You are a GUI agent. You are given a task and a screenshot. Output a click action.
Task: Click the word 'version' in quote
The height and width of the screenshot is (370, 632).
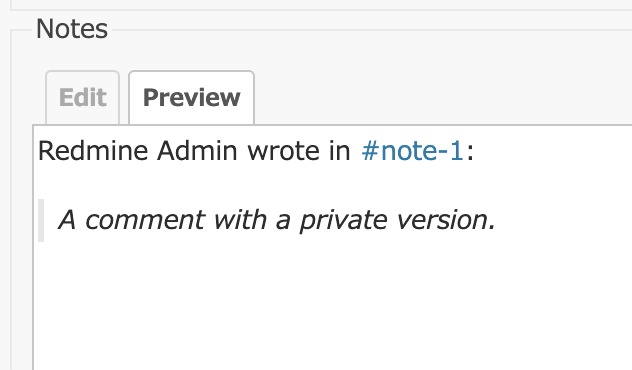[x=442, y=220]
